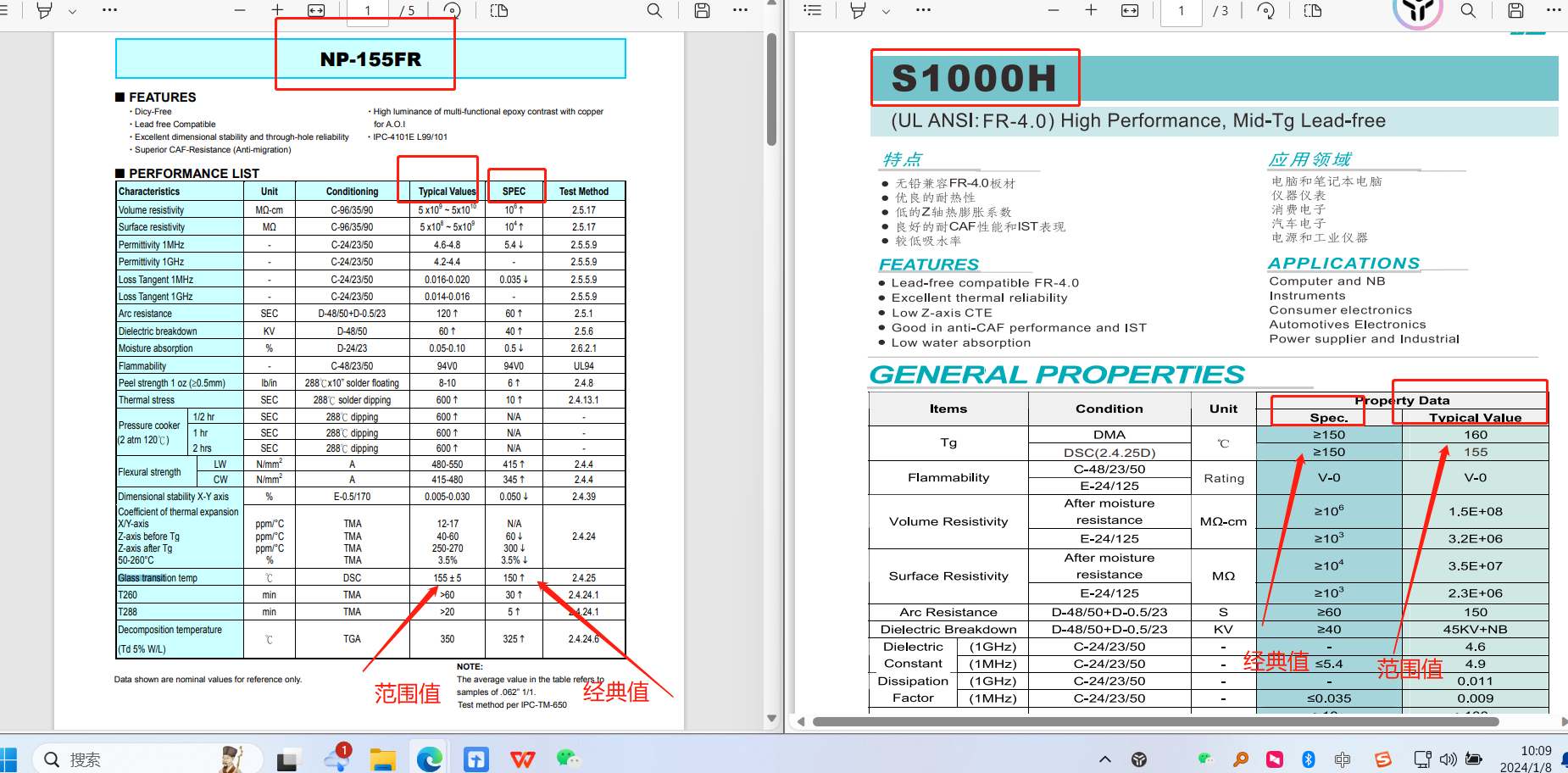
Task: Open more tools menu in left PDF toolbar
Action: (x=109, y=10)
